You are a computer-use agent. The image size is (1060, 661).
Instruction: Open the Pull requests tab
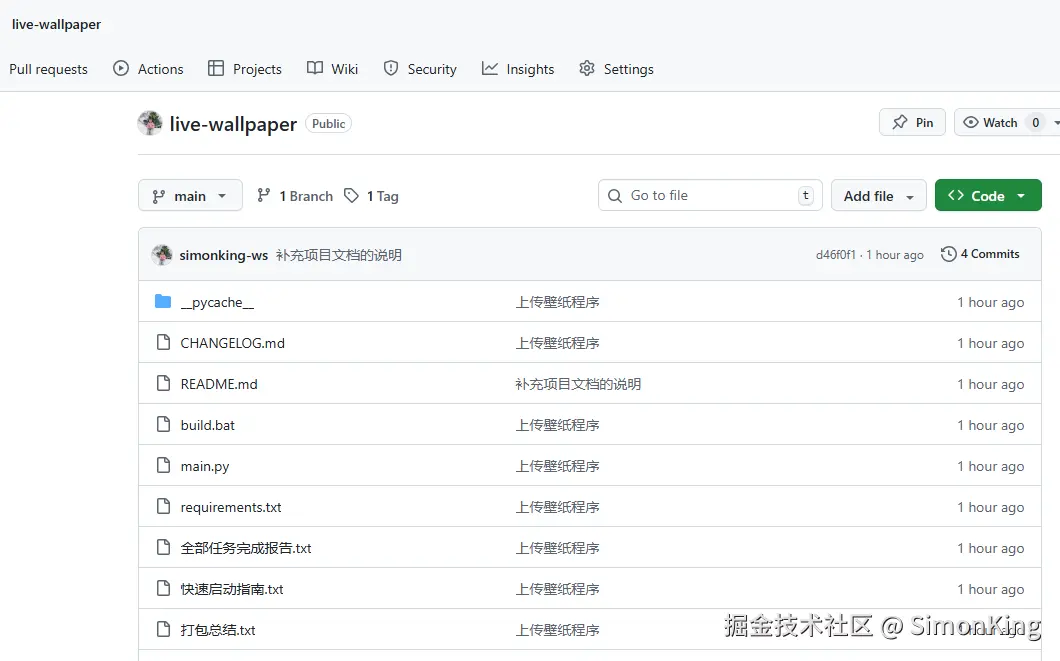tap(48, 69)
